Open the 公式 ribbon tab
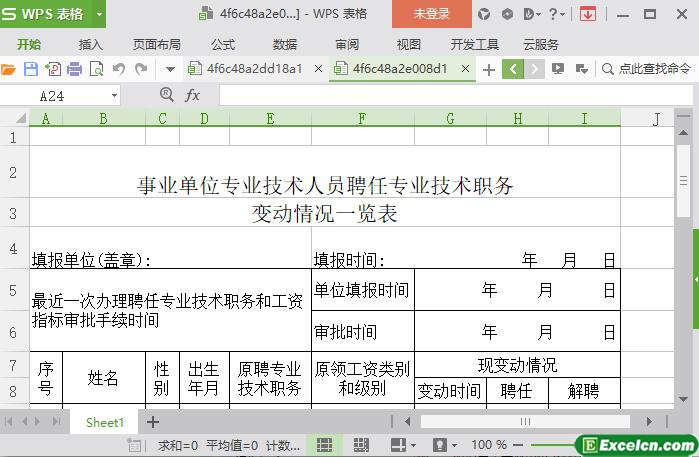Screen dimensions: 699x457 [x=223, y=45]
